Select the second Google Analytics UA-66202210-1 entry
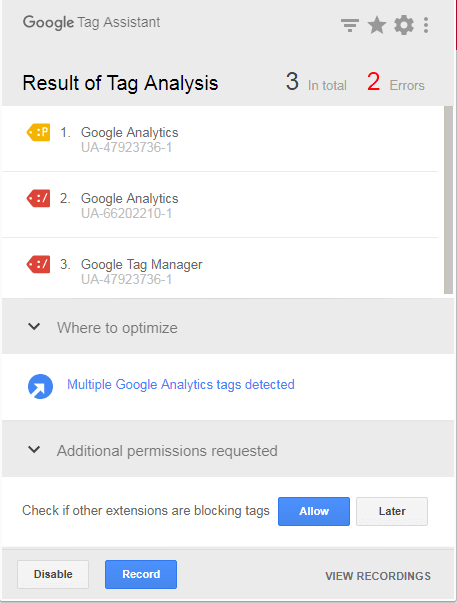The width and height of the screenshot is (457, 603). [x=220, y=205]
